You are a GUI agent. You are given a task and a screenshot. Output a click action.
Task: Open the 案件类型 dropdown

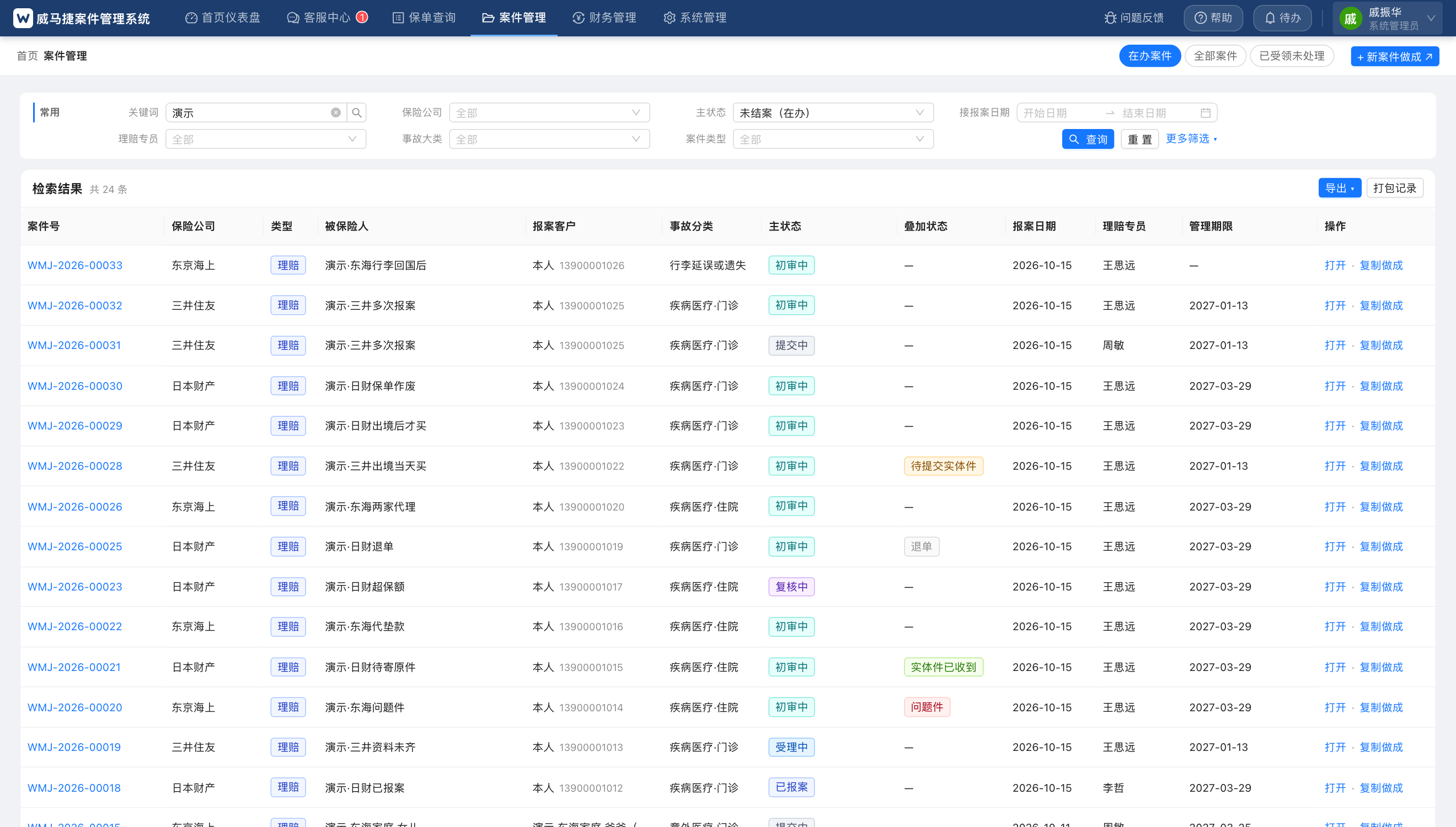pyautogui.click(x=833, y=138)
